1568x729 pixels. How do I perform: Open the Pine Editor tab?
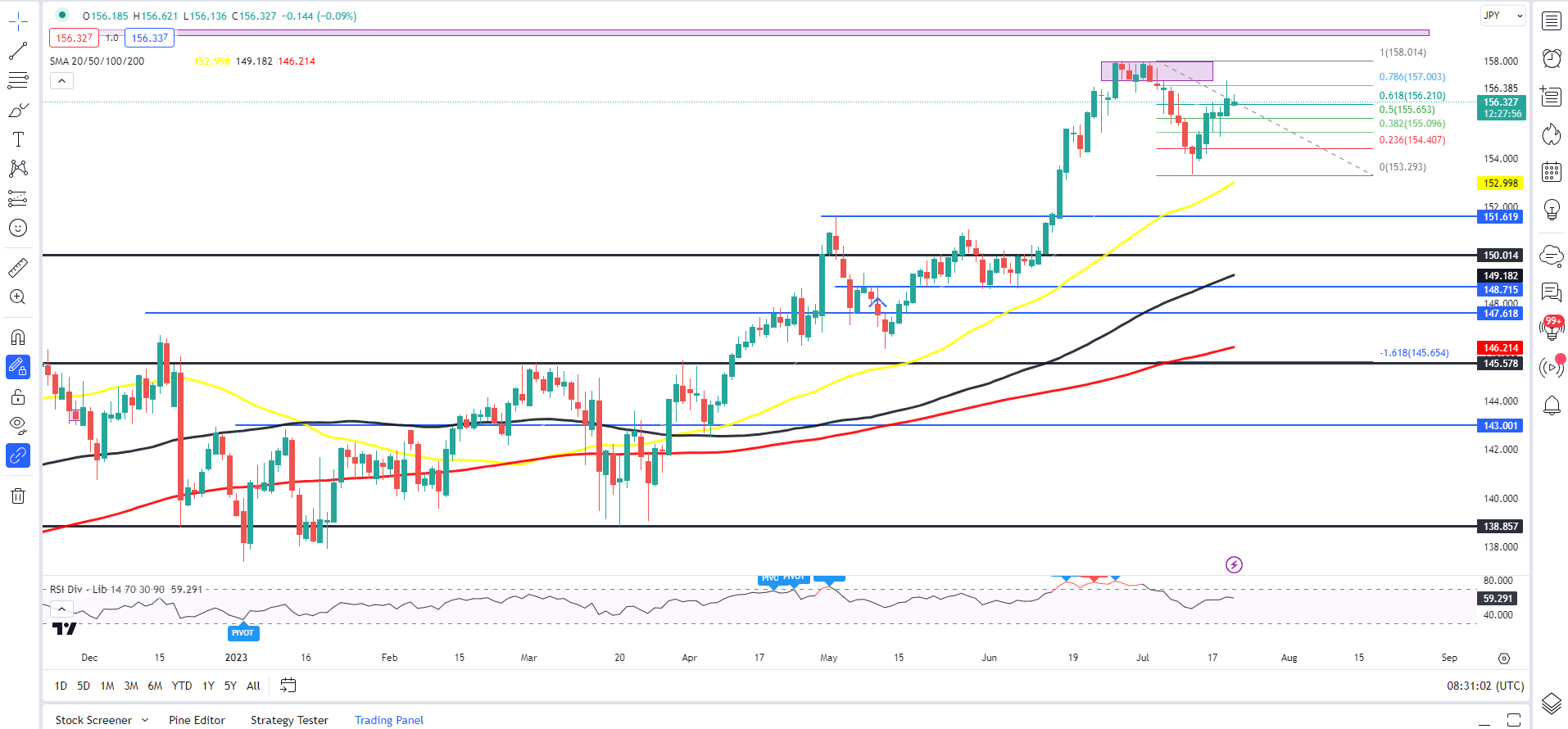(197, 720)
